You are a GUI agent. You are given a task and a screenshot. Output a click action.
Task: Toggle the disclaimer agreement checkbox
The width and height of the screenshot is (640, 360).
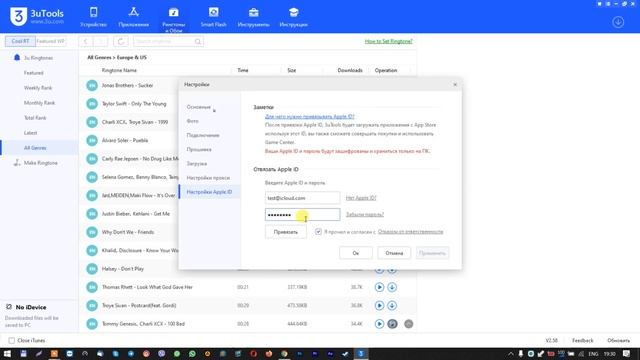tap(318, 232)
